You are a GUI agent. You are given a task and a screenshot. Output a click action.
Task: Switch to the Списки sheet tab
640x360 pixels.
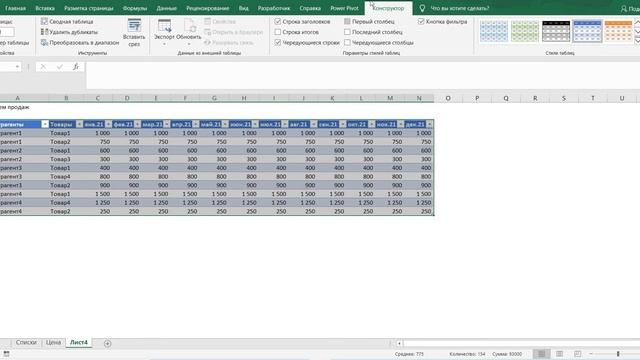(26, 342)
